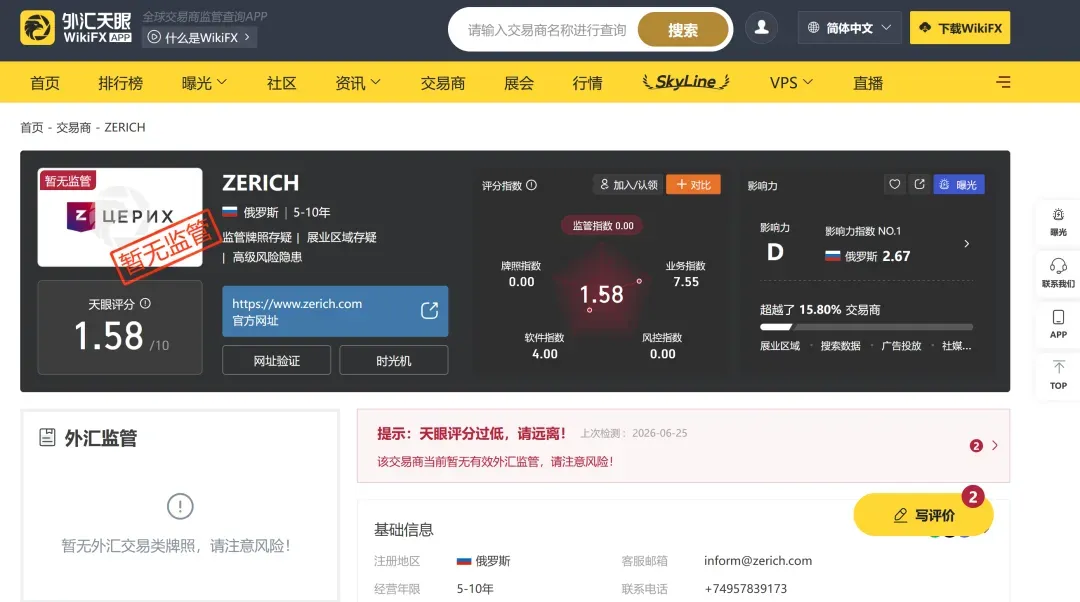This screenshot has width=1080, height=602.
Task: Click the blue 曝光 button
Action: pyautogui.click(x=959, y=185)
